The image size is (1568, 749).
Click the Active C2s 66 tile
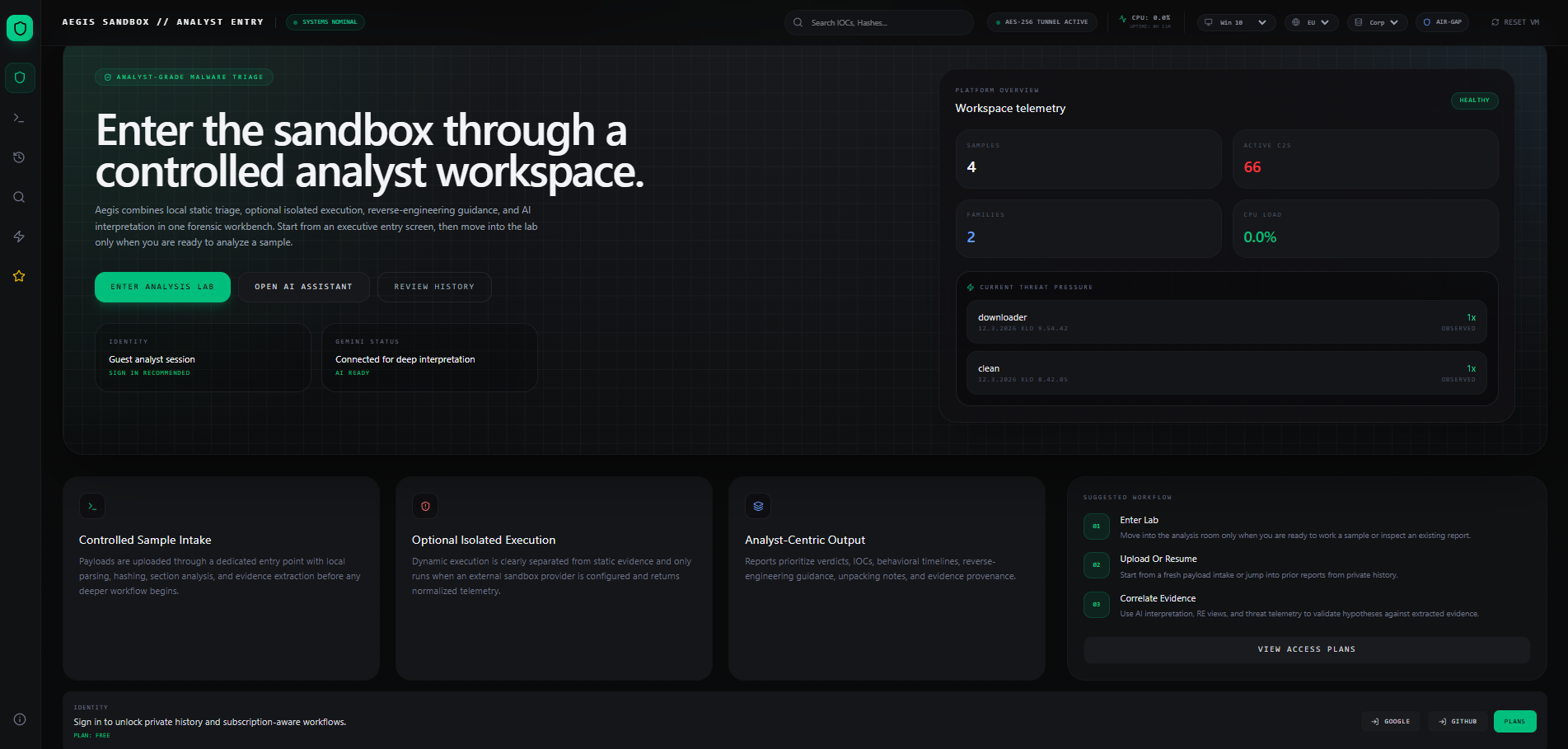(1365, 159)
